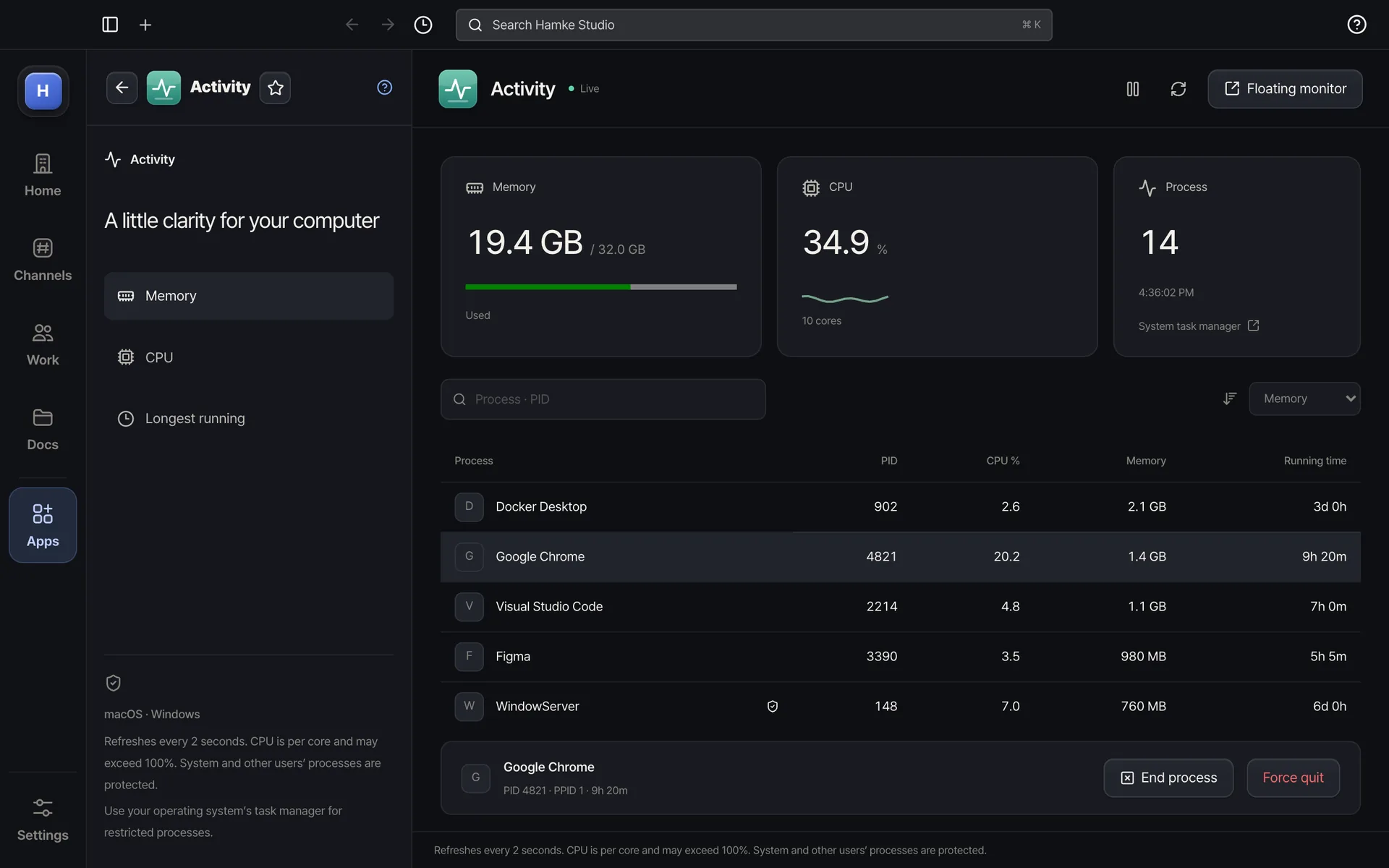Open the help icon in top-right corner
The image size is (1389, 868).
[1356, 25]
